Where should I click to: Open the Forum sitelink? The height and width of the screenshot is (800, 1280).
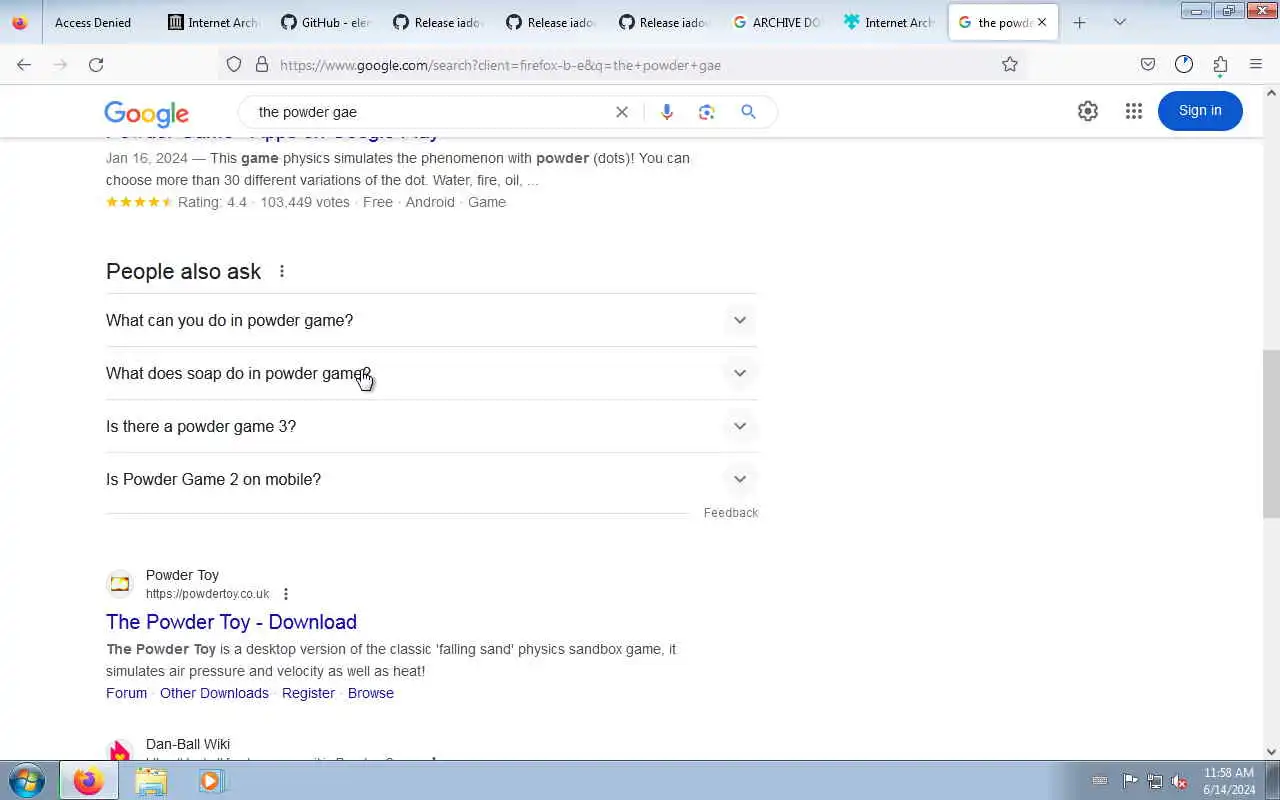126,693
